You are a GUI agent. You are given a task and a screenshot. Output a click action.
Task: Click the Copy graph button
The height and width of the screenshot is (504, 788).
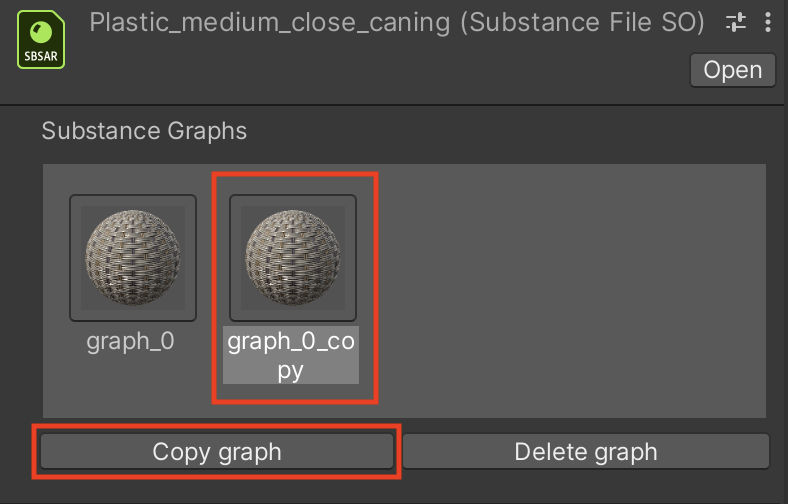(x=217, y=451)
